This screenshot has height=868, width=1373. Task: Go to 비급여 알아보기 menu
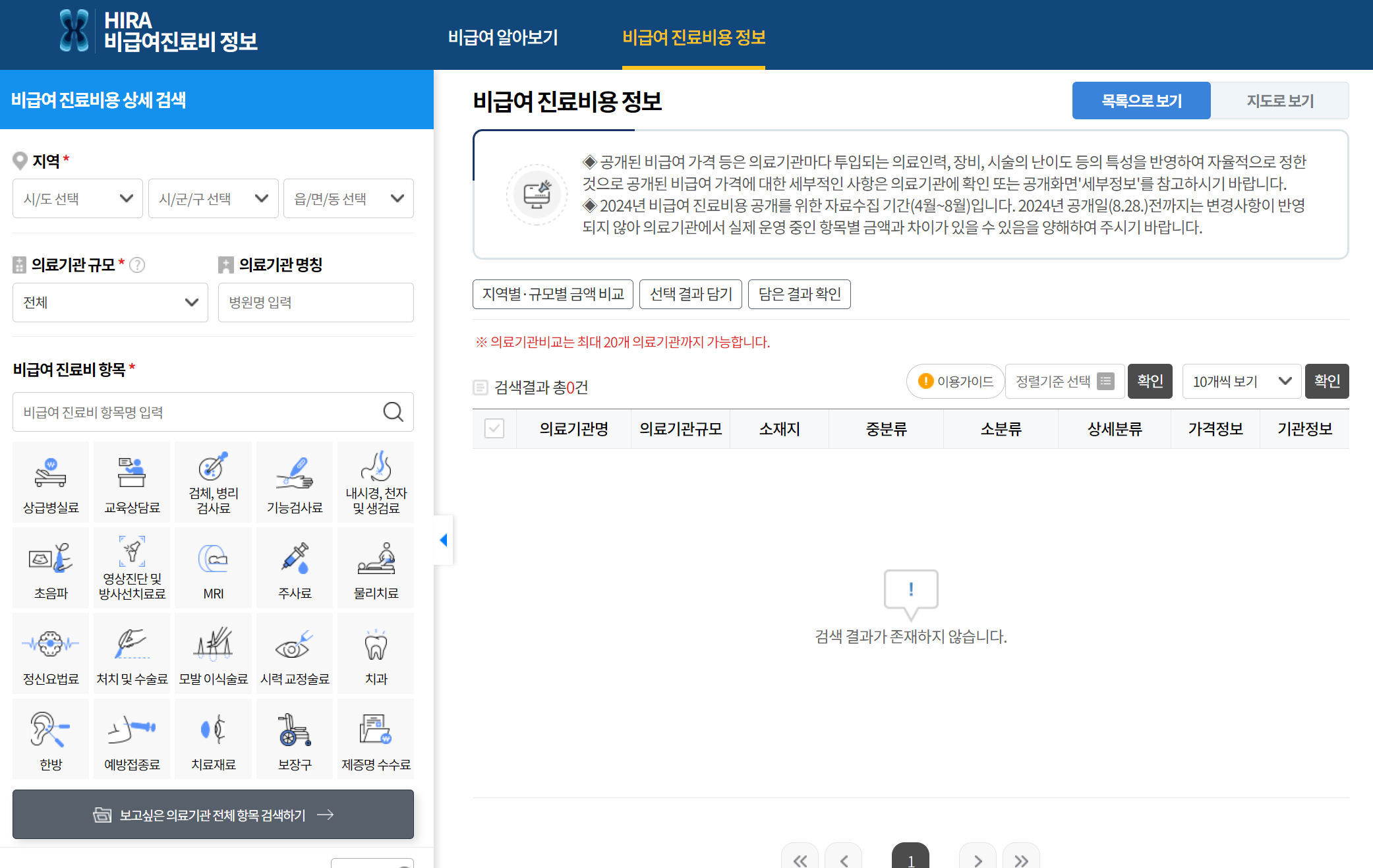(x=502, y=37)
